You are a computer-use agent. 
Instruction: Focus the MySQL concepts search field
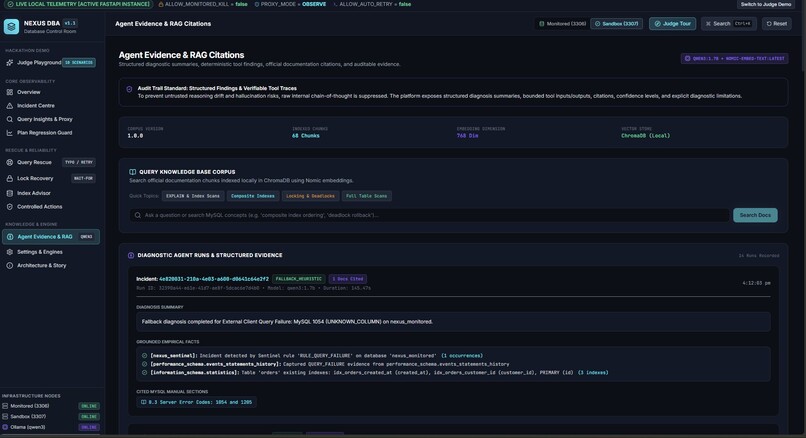(x=429, y=215)
